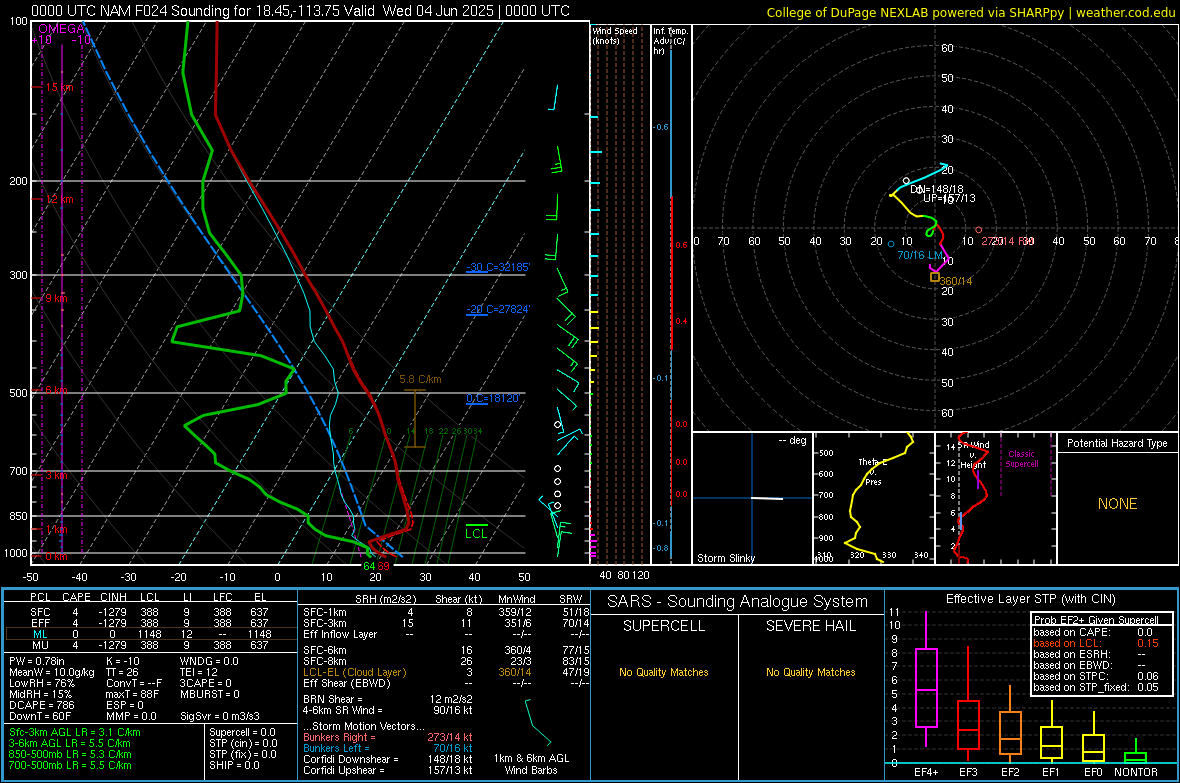Click the 'SARS - Sounding Analogue System' heading
1180x783 pixels.
click(x=738, y=601)
